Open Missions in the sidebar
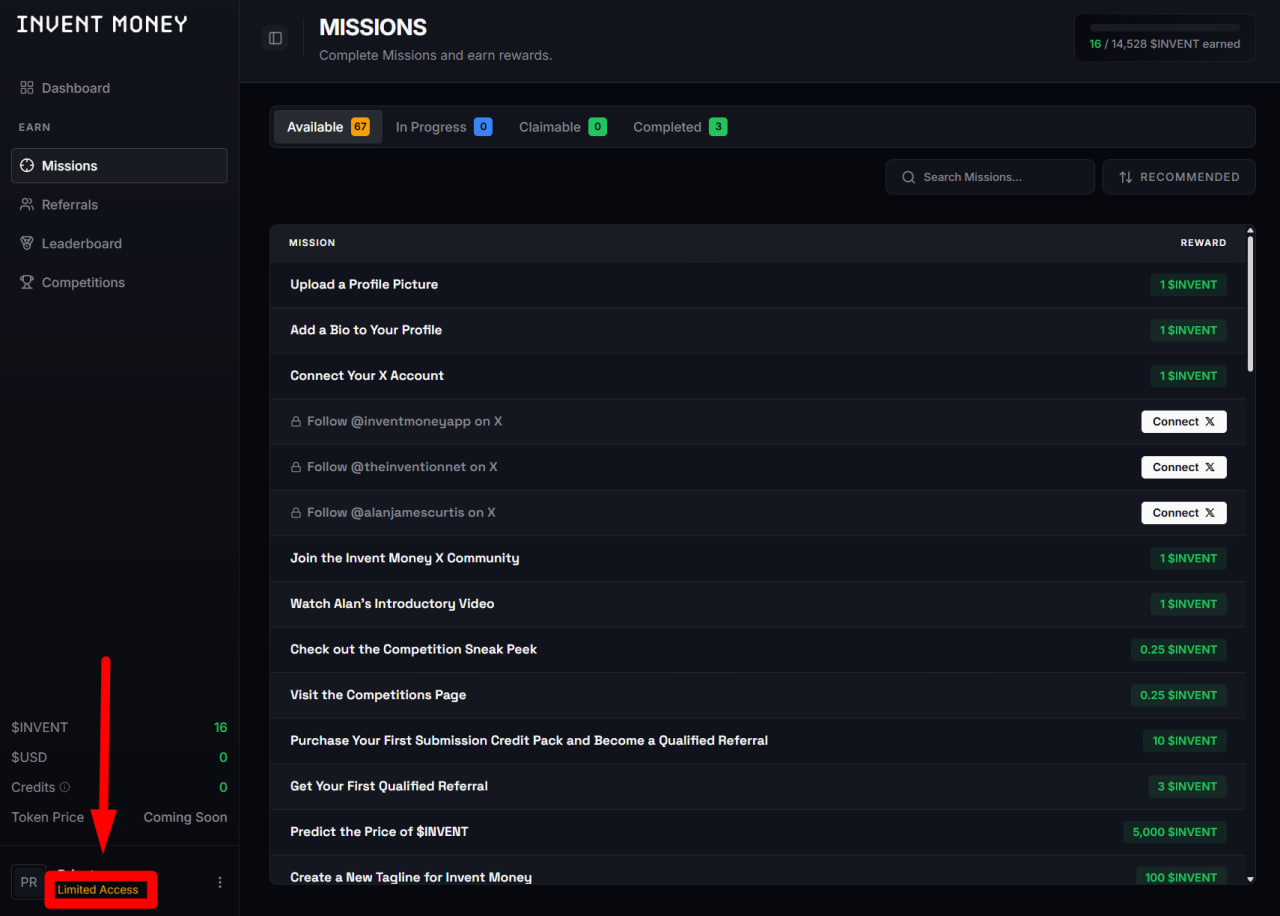1280x916 pixels. (119, 166)
